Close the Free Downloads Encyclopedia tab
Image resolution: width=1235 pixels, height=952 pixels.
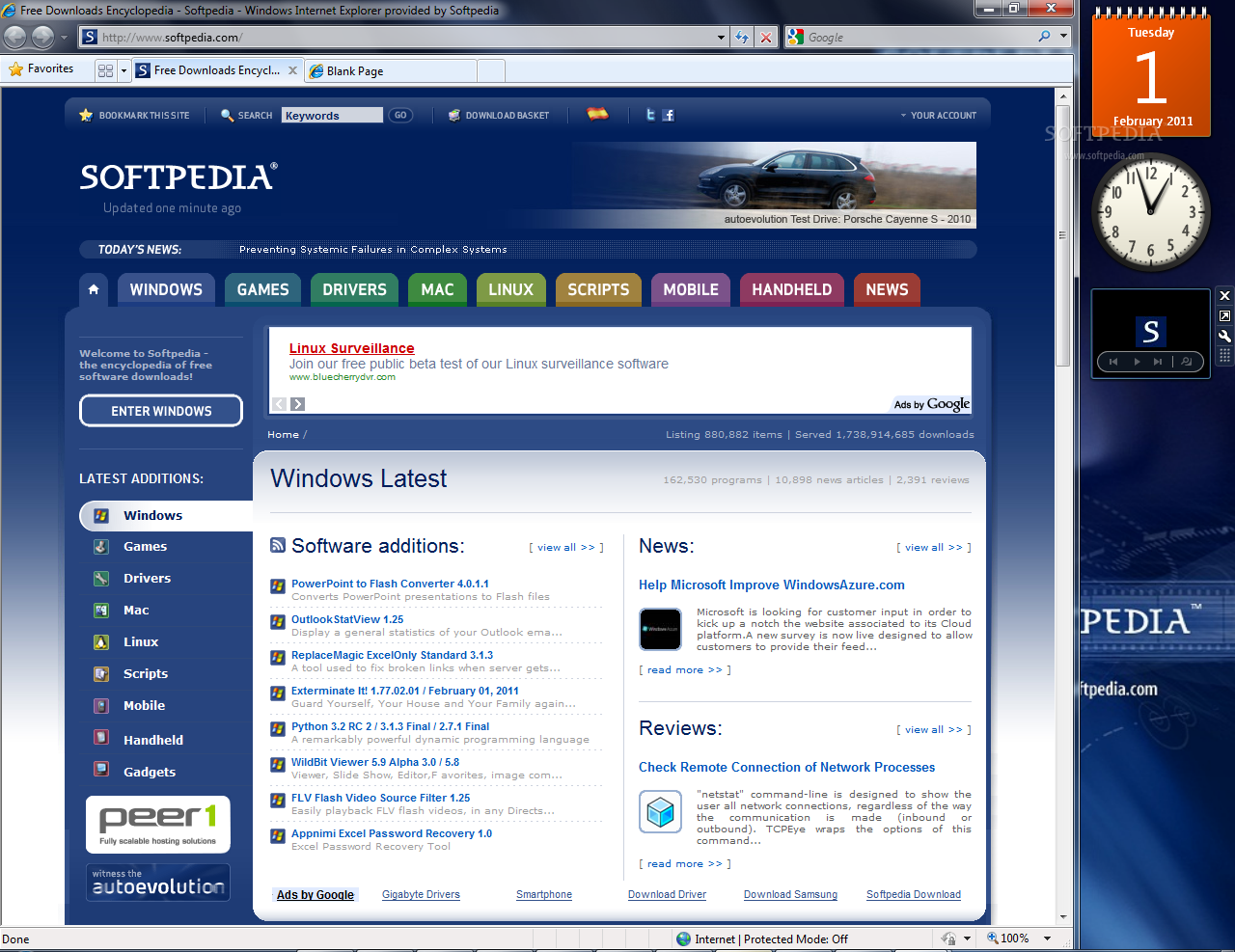click(x=292, y=70)
